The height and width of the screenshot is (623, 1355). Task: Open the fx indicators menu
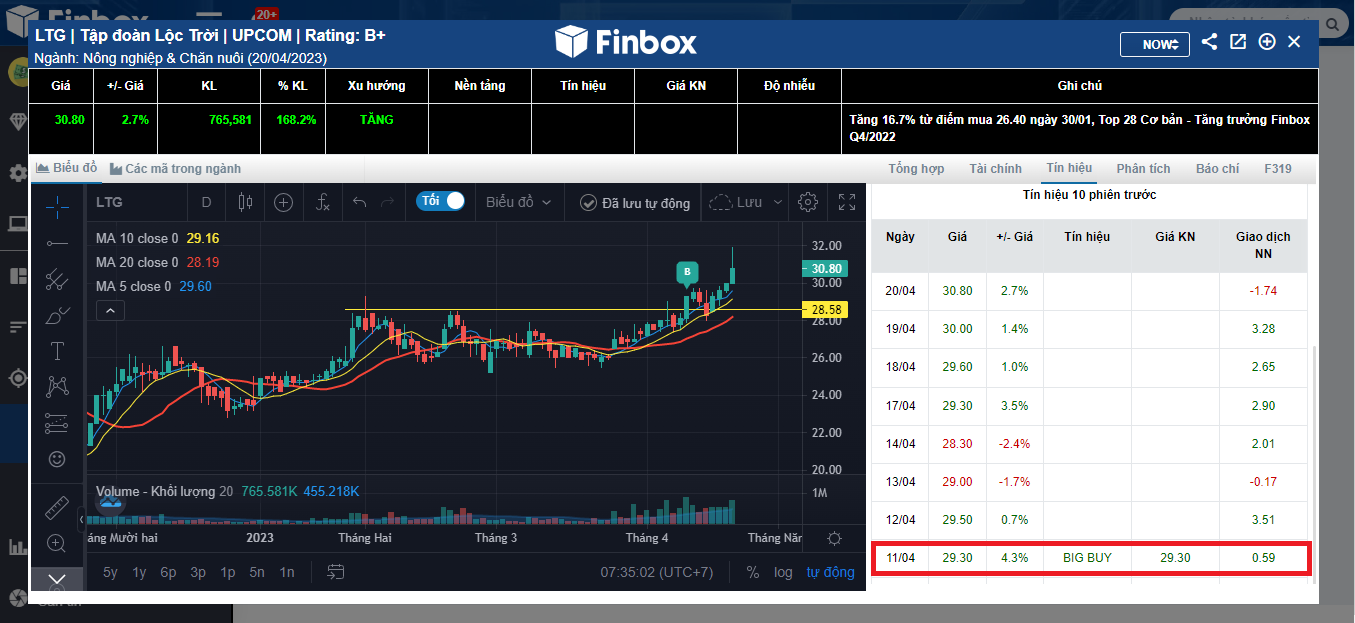click(322, 202)
